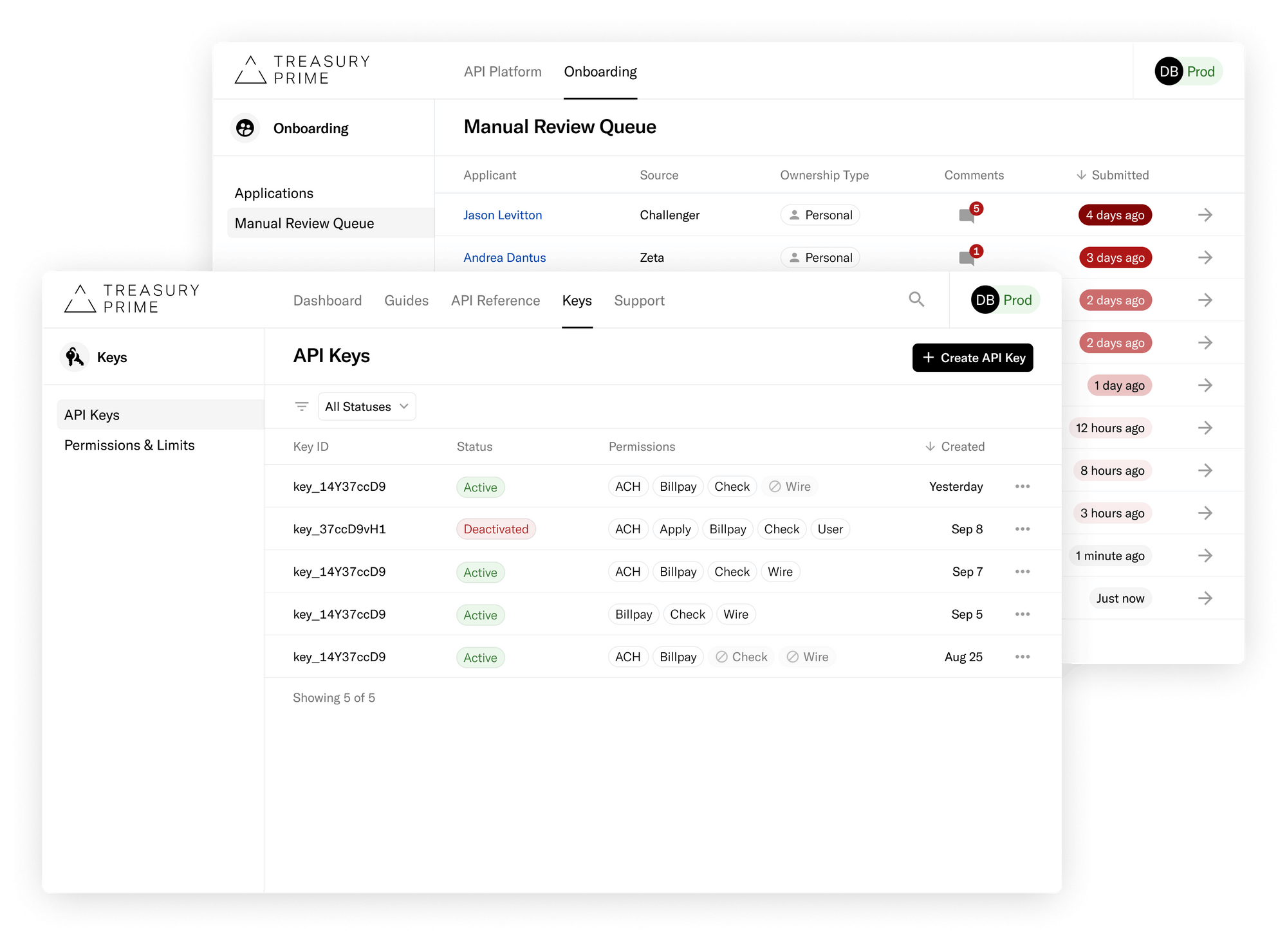
Task: Select the Keys icon in the sidebar
Action: click(x=74, y=356)
